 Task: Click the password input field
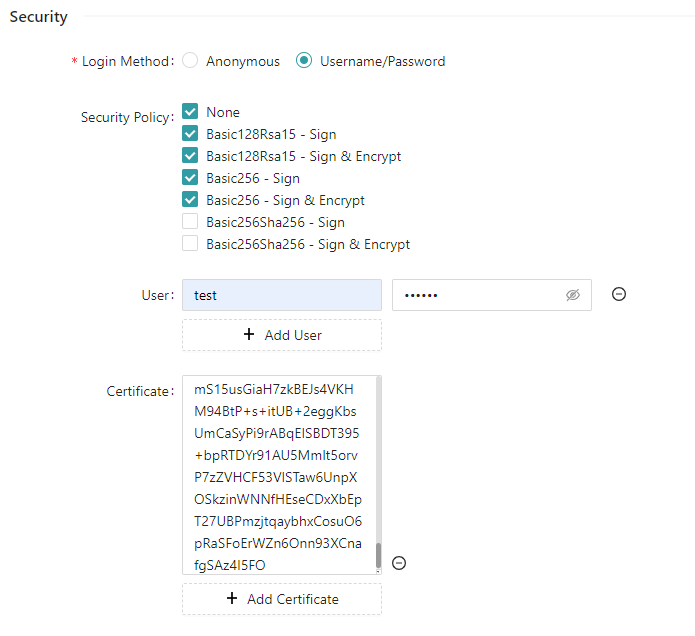[x=491, y=295]
